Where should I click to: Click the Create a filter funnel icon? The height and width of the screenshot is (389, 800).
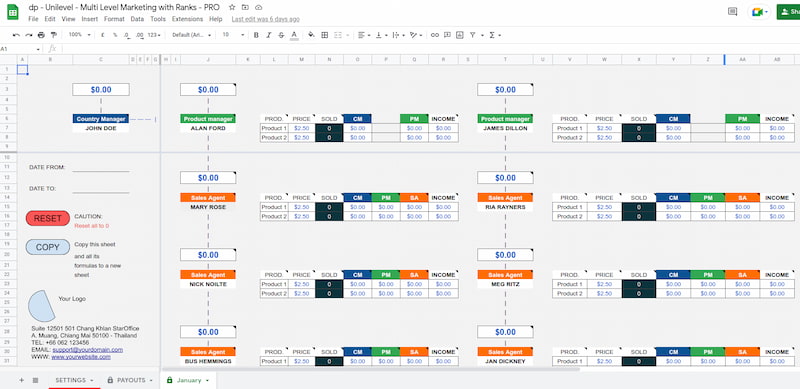pyautogui.click(x=472, y=35)
